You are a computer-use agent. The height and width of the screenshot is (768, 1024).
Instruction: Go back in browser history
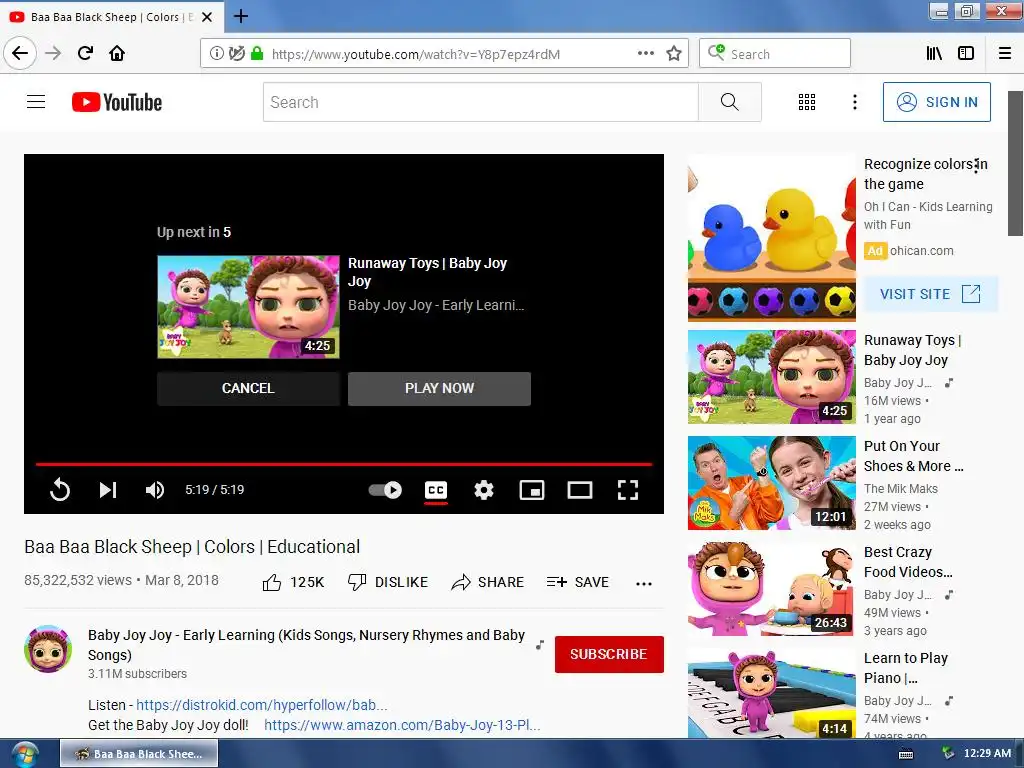20,53
